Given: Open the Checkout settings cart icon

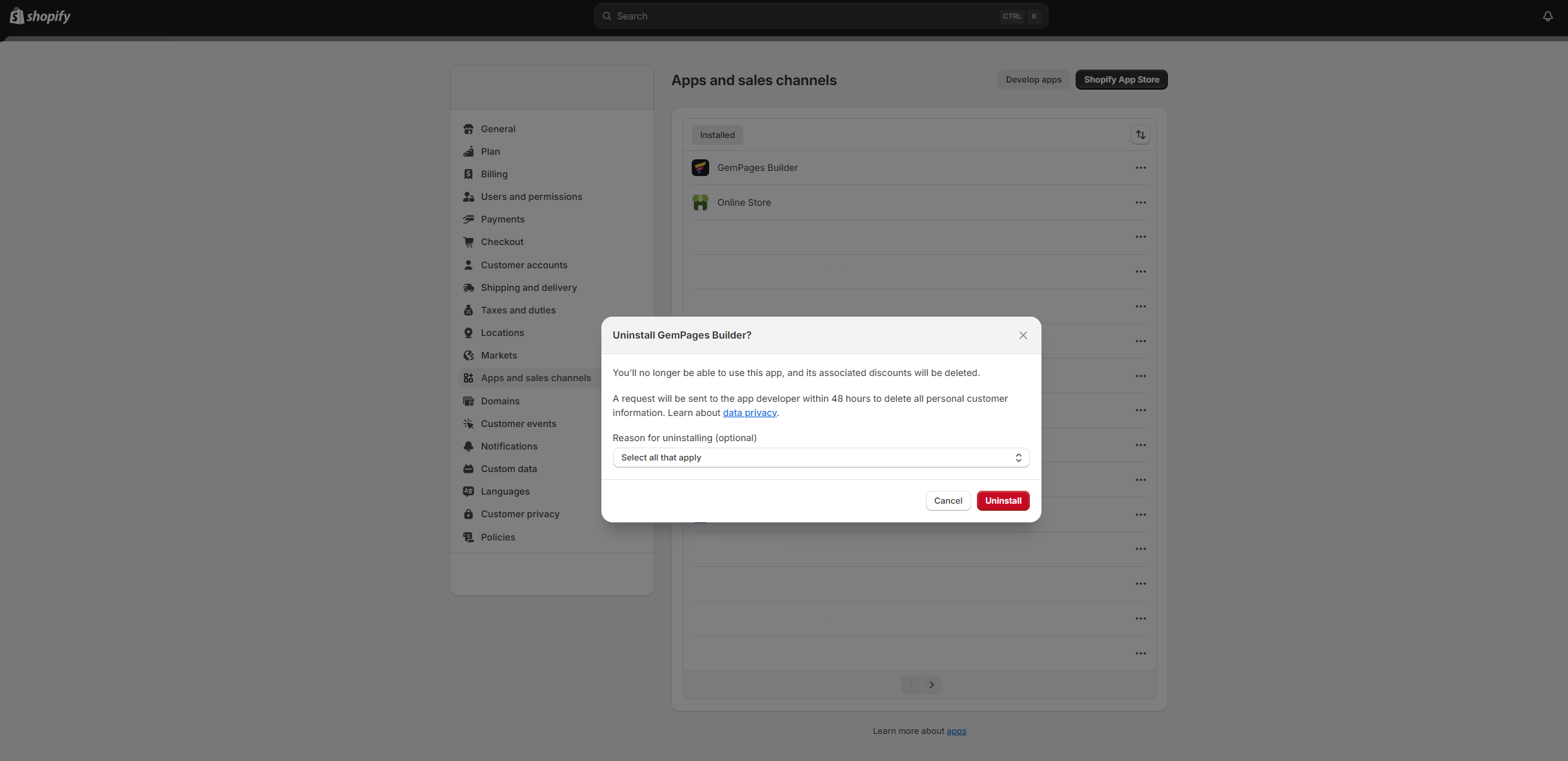Looking at the screenshot, I should (468, 242).
